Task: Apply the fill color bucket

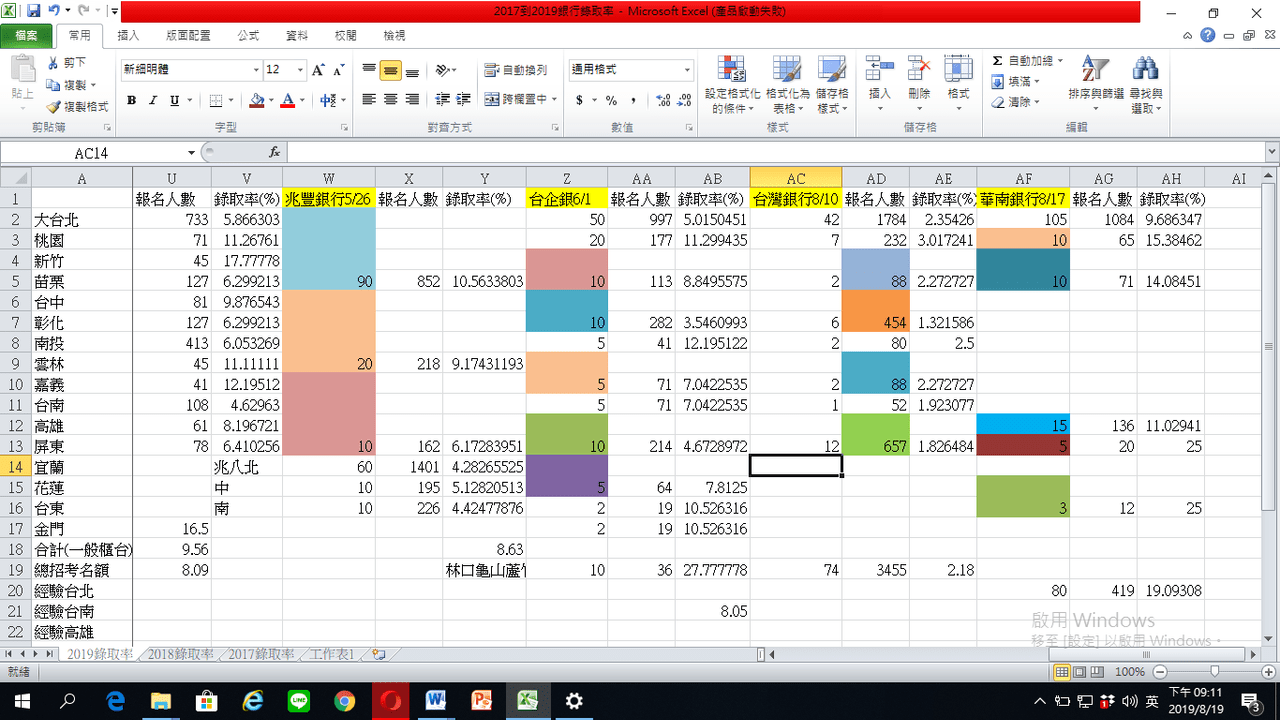Action: [x=257, y=100]
